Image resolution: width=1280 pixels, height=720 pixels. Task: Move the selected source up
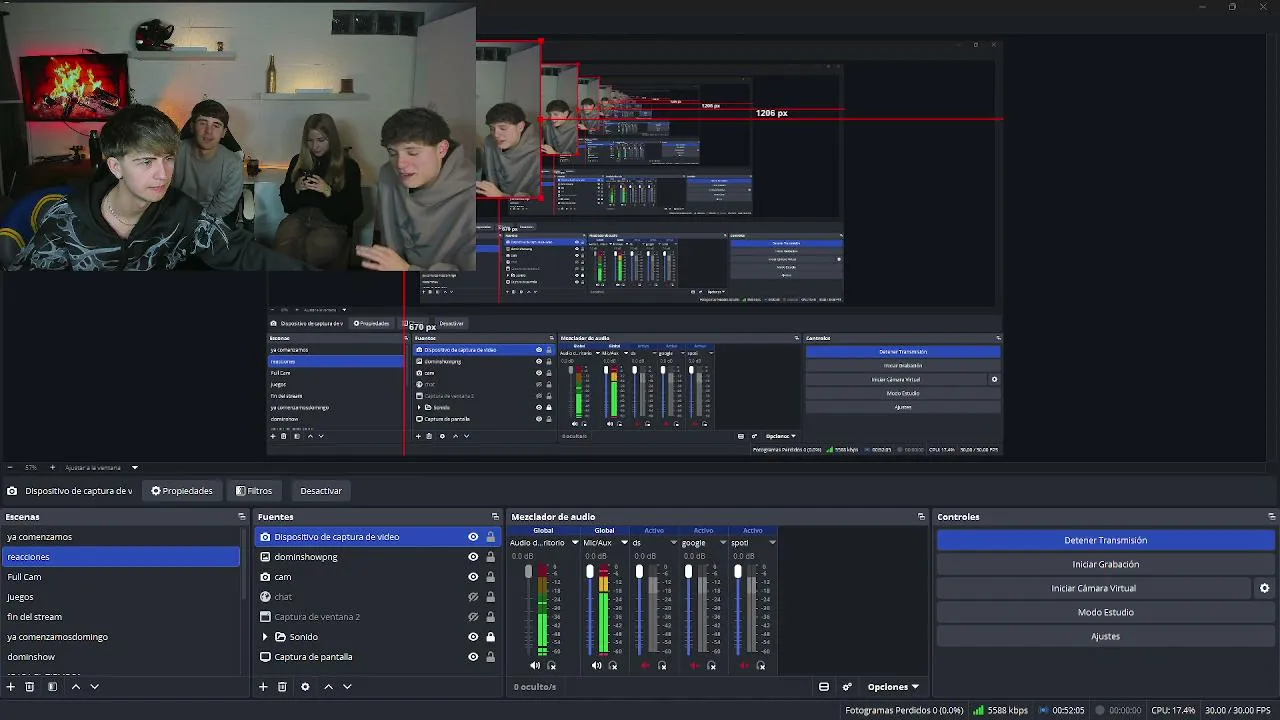pos(328,687)
